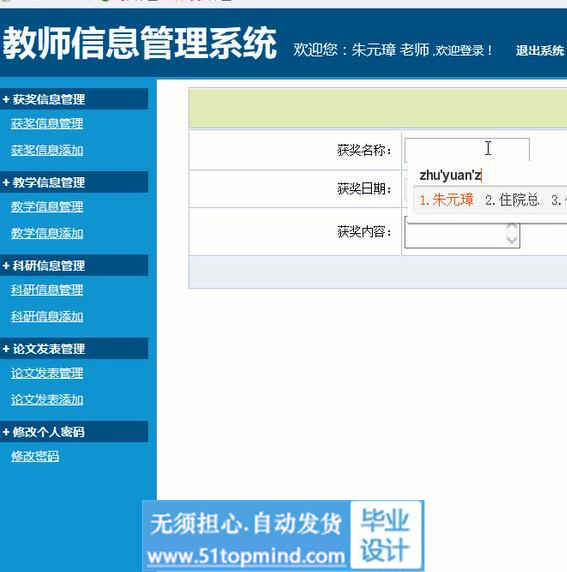Expand the 科研信息管理 section header

[74, 265]
